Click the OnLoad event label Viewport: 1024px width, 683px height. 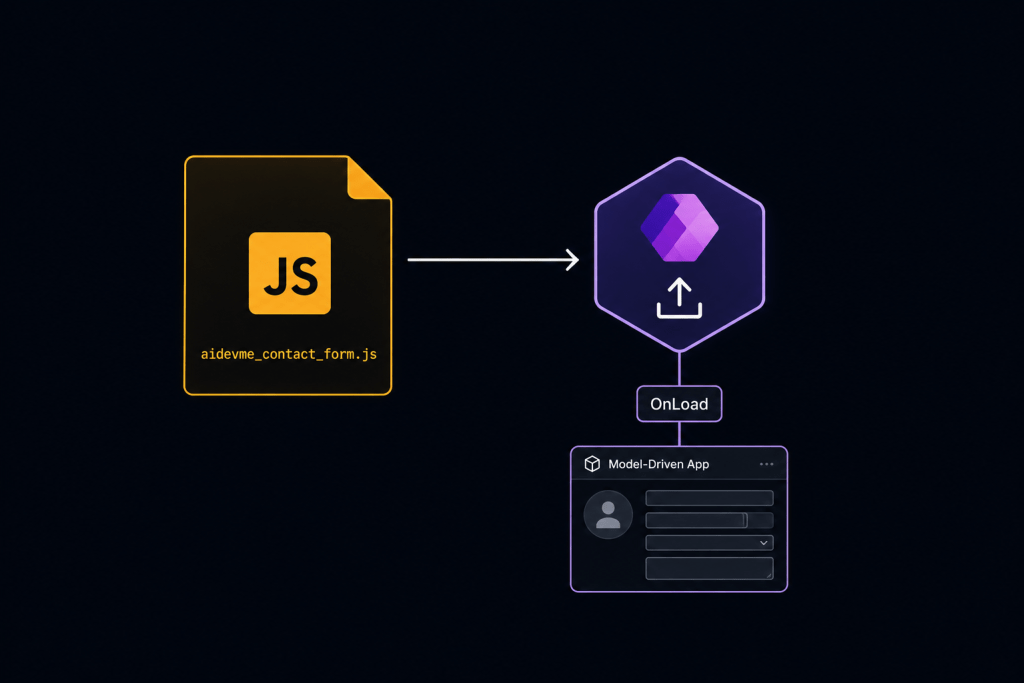click(679, 404)
